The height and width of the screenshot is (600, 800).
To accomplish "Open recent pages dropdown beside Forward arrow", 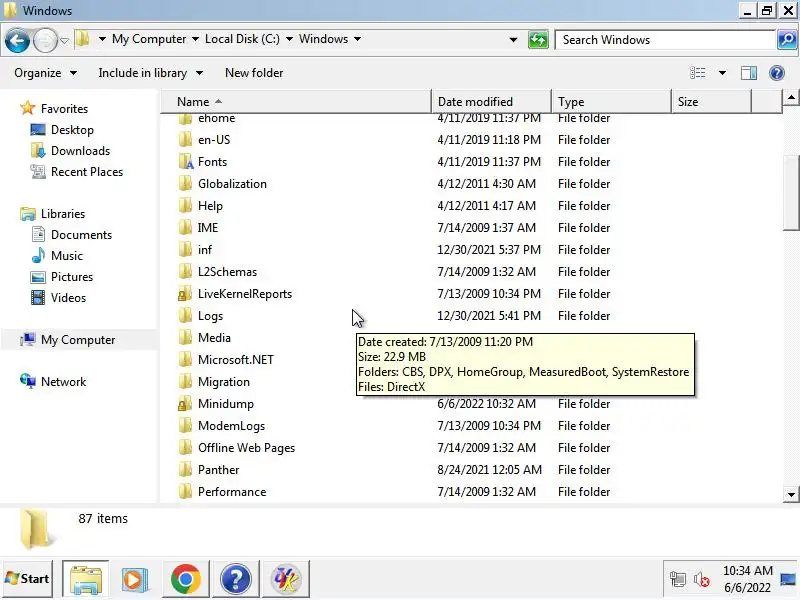I will pos(64,40).
